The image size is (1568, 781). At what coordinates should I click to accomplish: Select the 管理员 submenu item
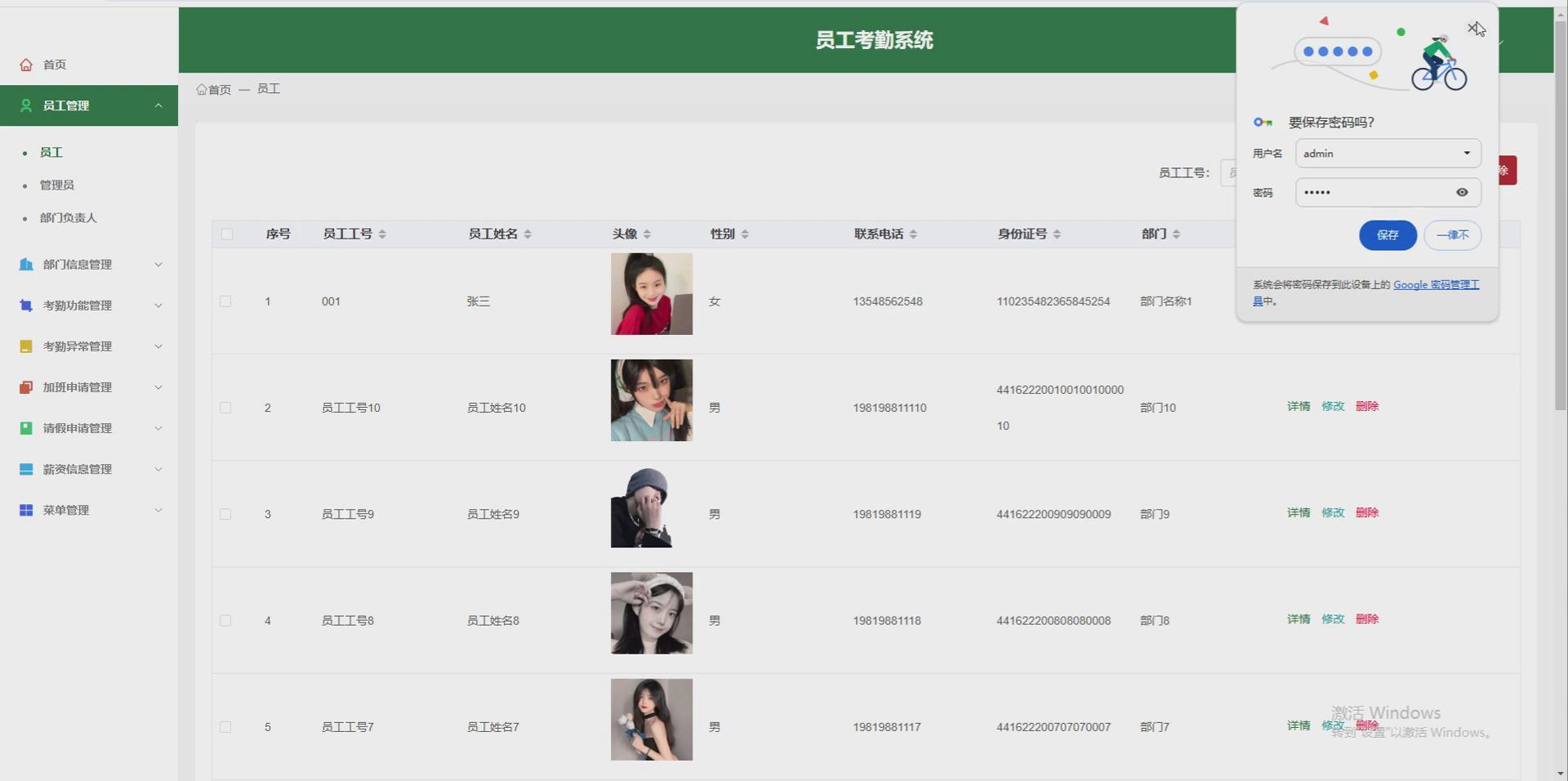pyautogui.click(x=57, y=185)
